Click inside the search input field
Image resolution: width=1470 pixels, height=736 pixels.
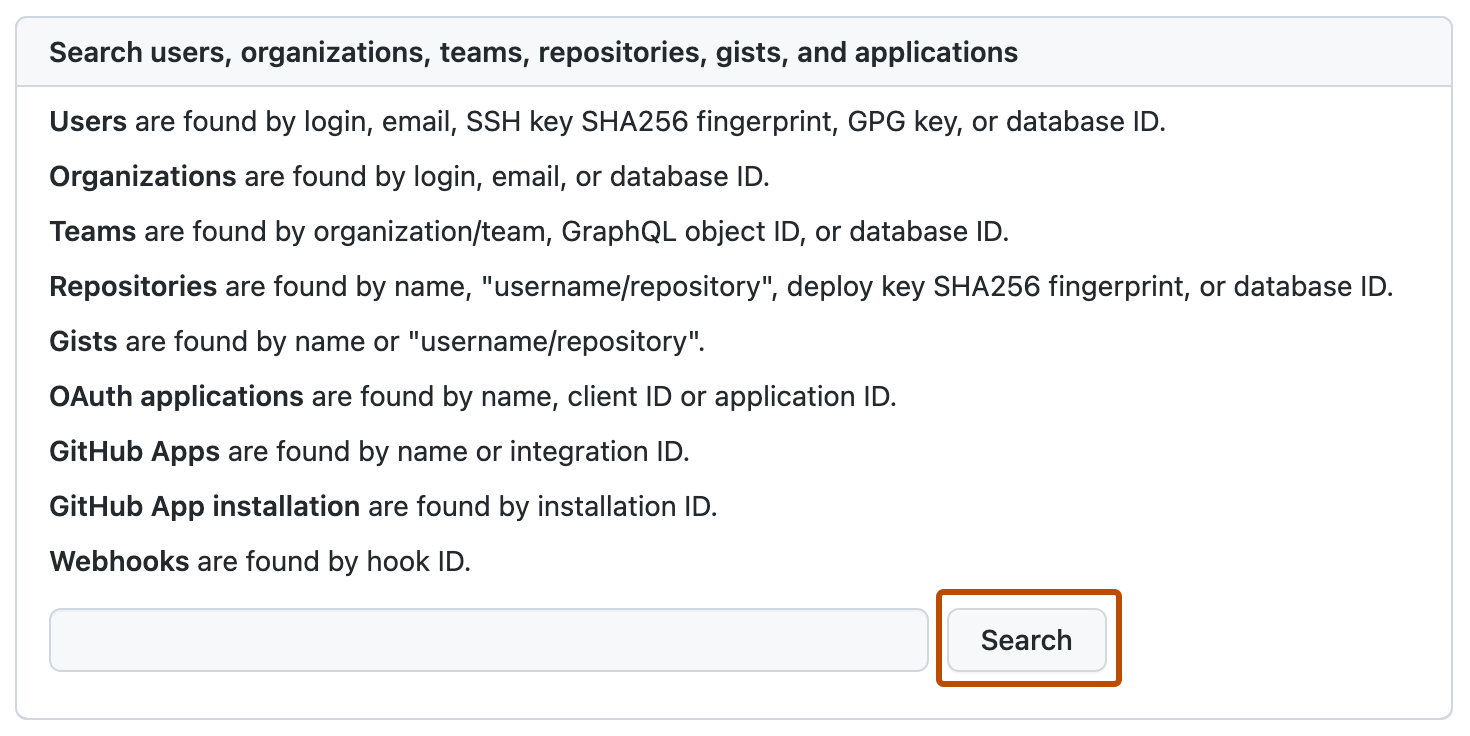pos(488,639)
